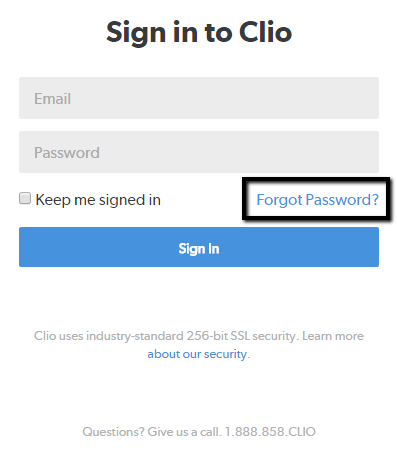Open the Forgot Password? link

[x=317, y=200]
